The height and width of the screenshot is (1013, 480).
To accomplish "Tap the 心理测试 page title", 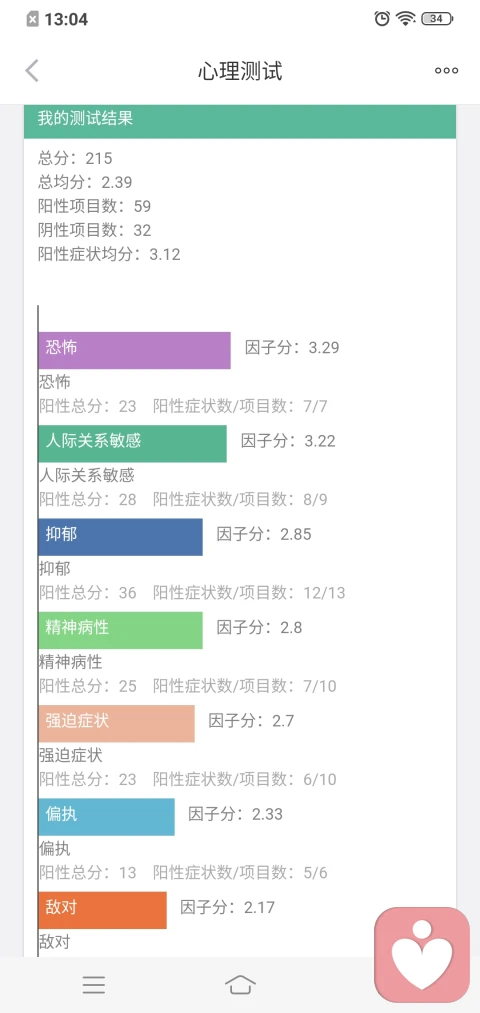I will 240,71.
